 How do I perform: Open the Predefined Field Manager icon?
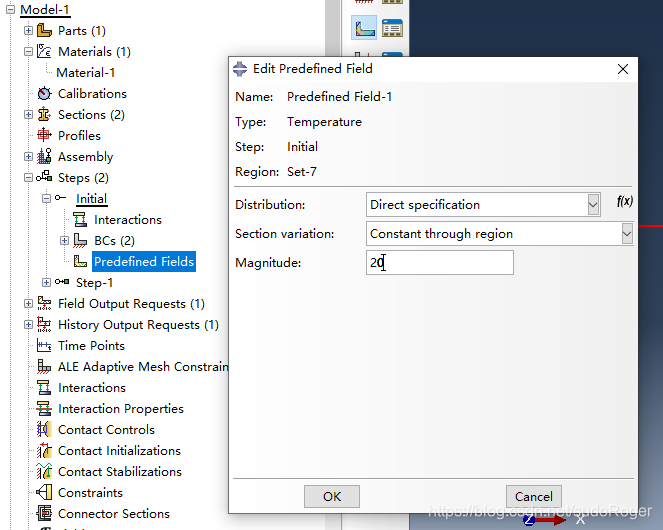pyautogui.click(x=392, y=27)
